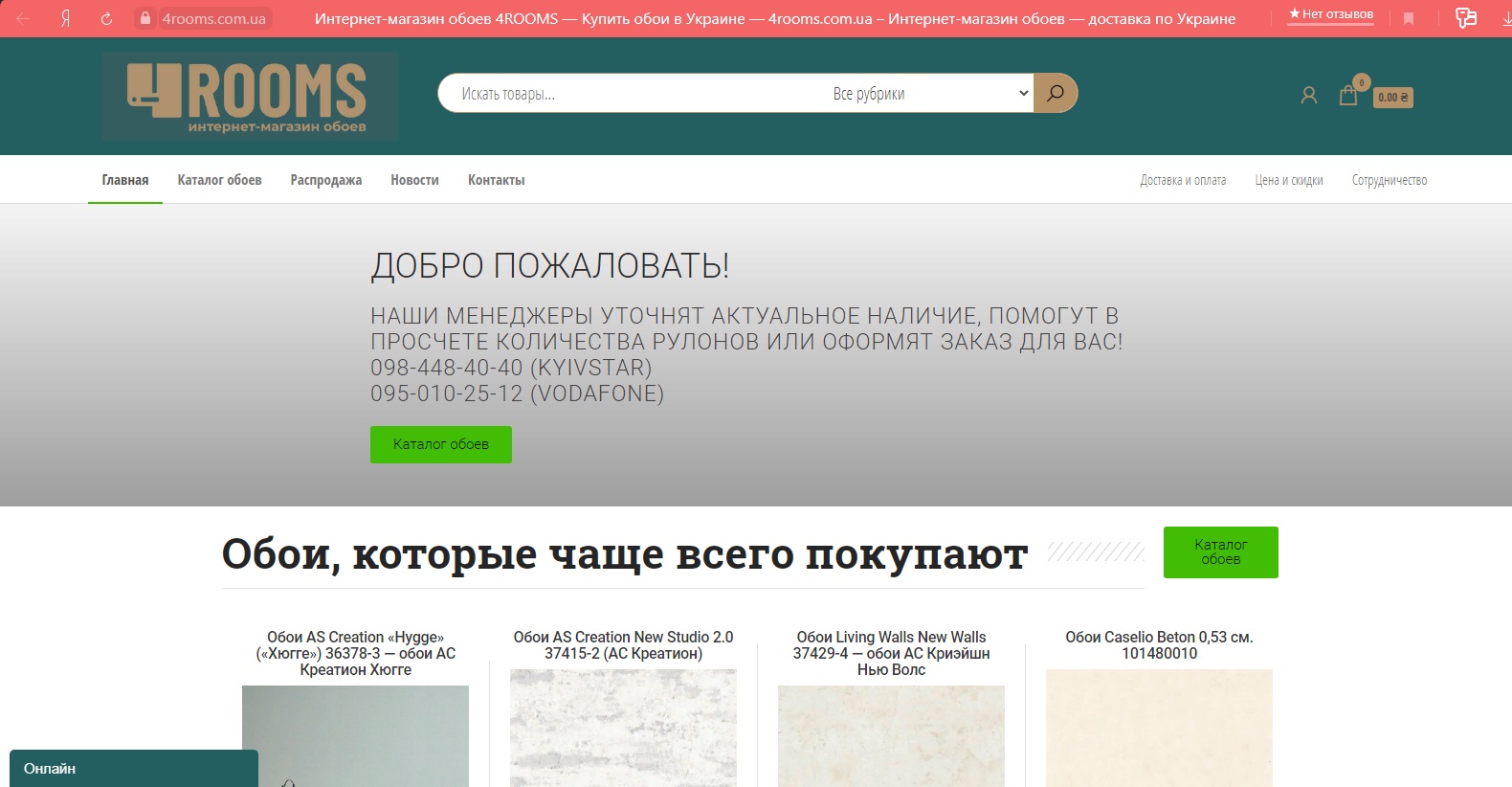Viewport: 1512px width, 787px height.
Task: Click the green 'Каталог обоев' banner button
Action: [x=441, y=444]
